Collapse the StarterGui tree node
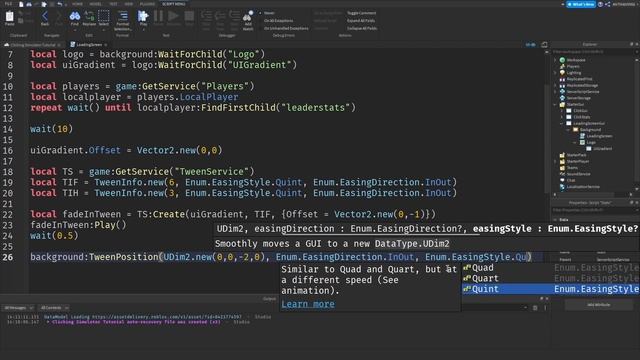The height and width of the screenshot is (360, 640). [x=555, y=104]
